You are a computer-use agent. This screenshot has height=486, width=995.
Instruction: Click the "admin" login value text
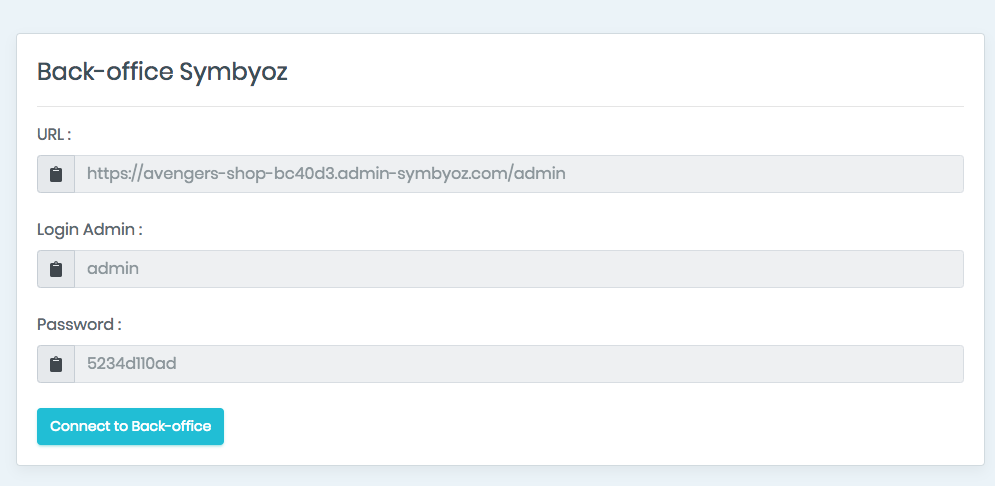(113, 269)
